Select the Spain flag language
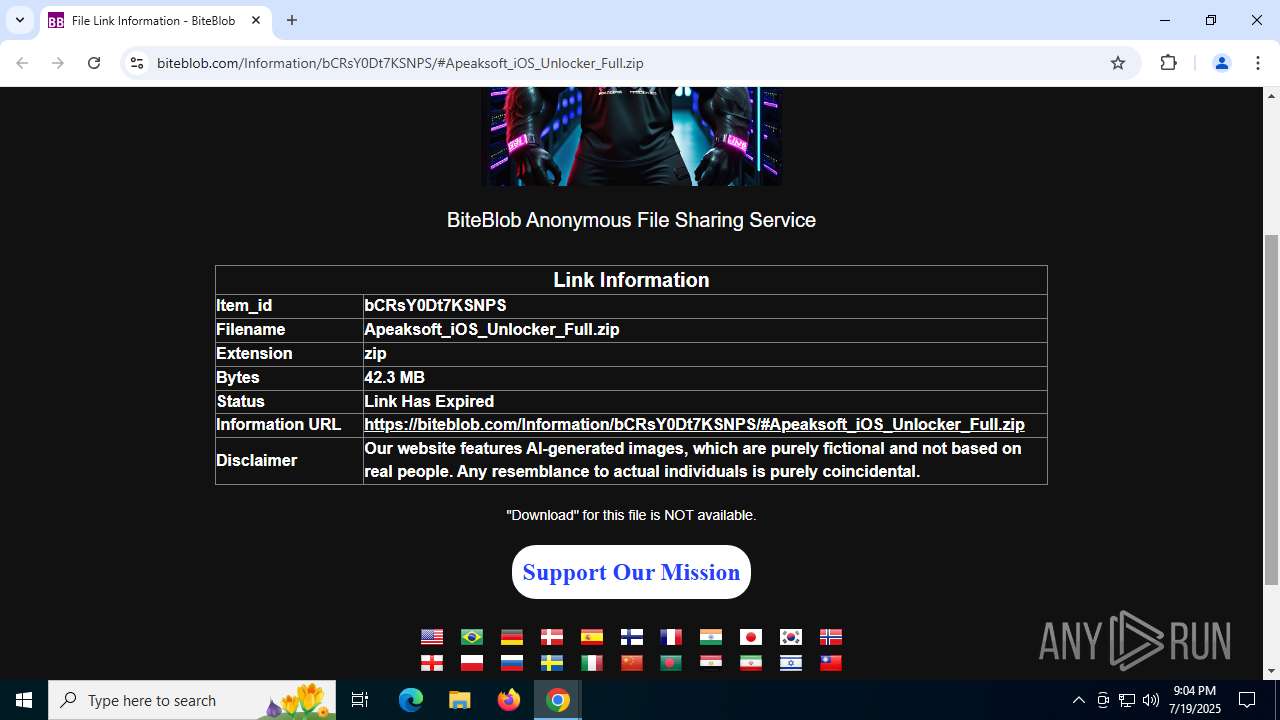 592,637
